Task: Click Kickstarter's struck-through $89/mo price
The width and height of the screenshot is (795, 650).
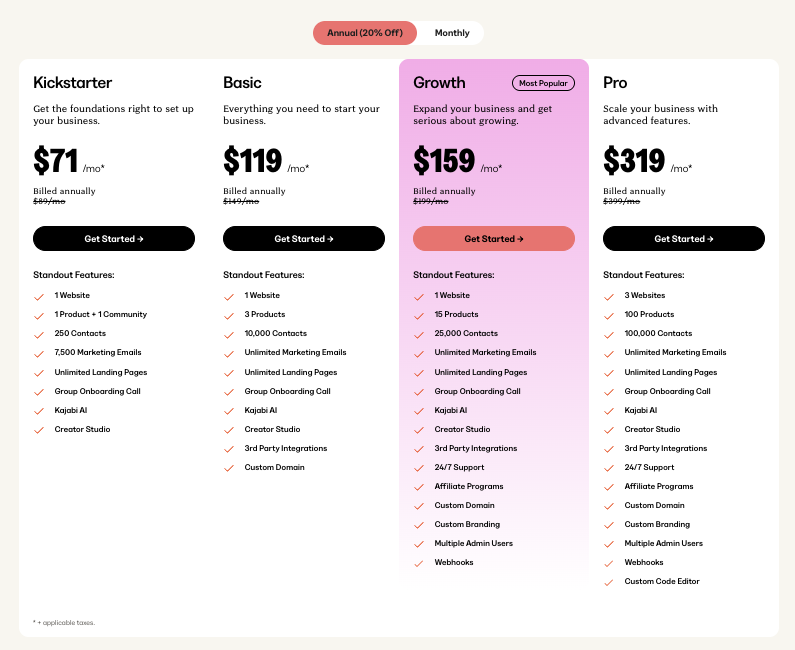Action: point(49,201)
